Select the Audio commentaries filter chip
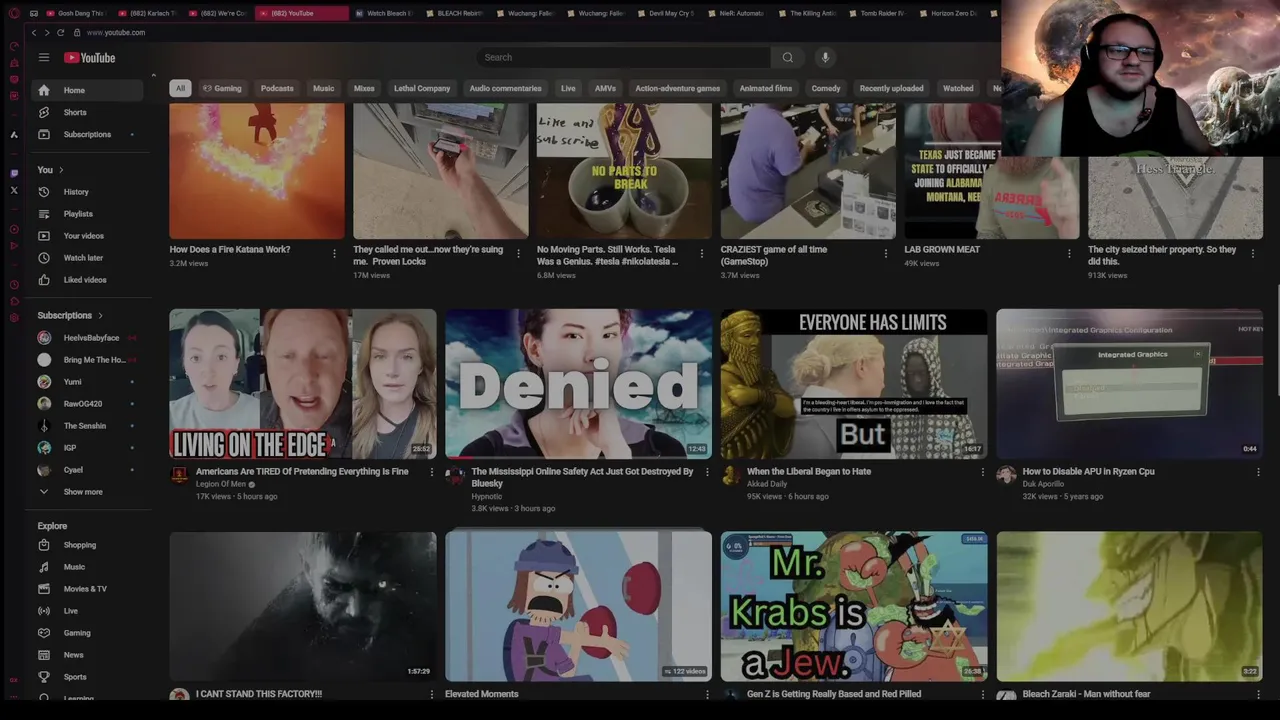 (505, 88)
